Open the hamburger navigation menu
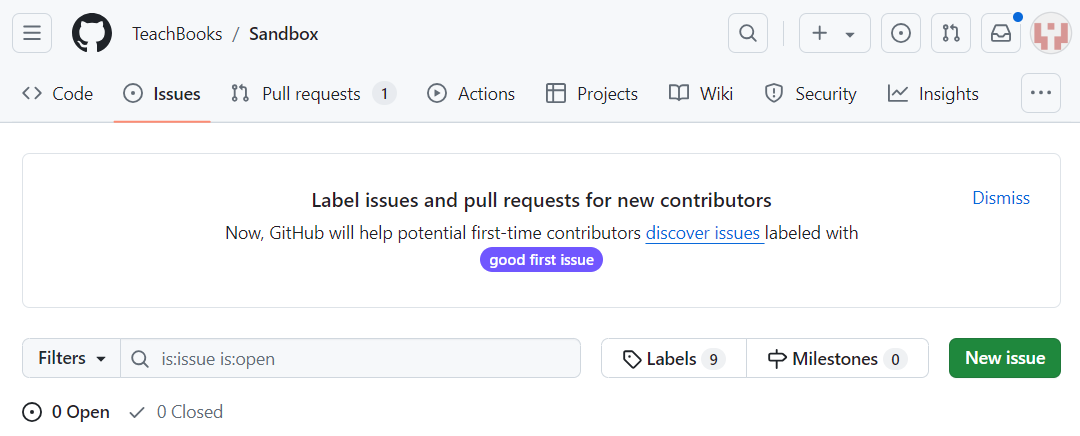Viewport: 1080px width, 436px height. (32, 33)
